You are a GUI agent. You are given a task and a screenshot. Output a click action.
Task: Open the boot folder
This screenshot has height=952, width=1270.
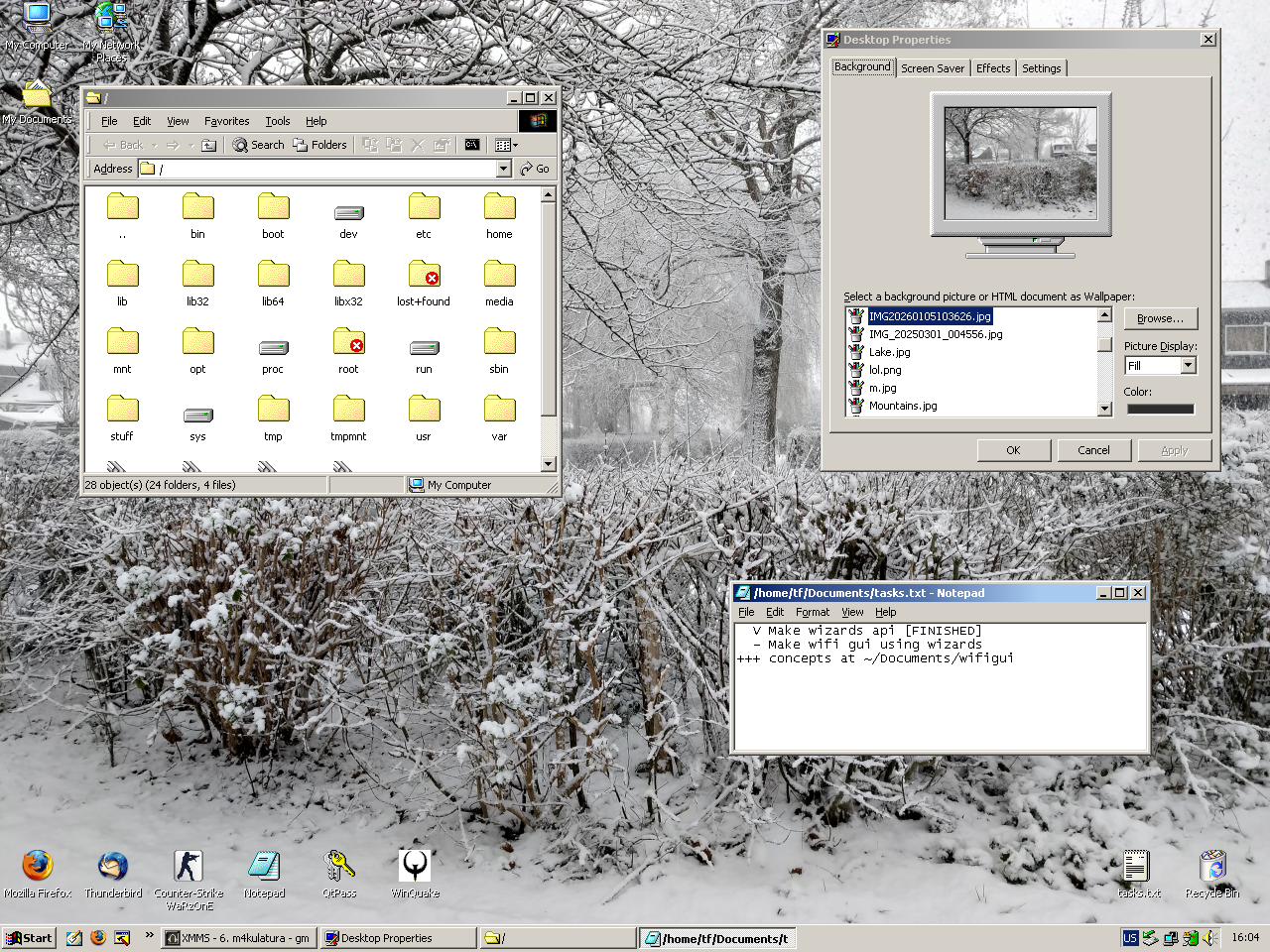point(273,215)
